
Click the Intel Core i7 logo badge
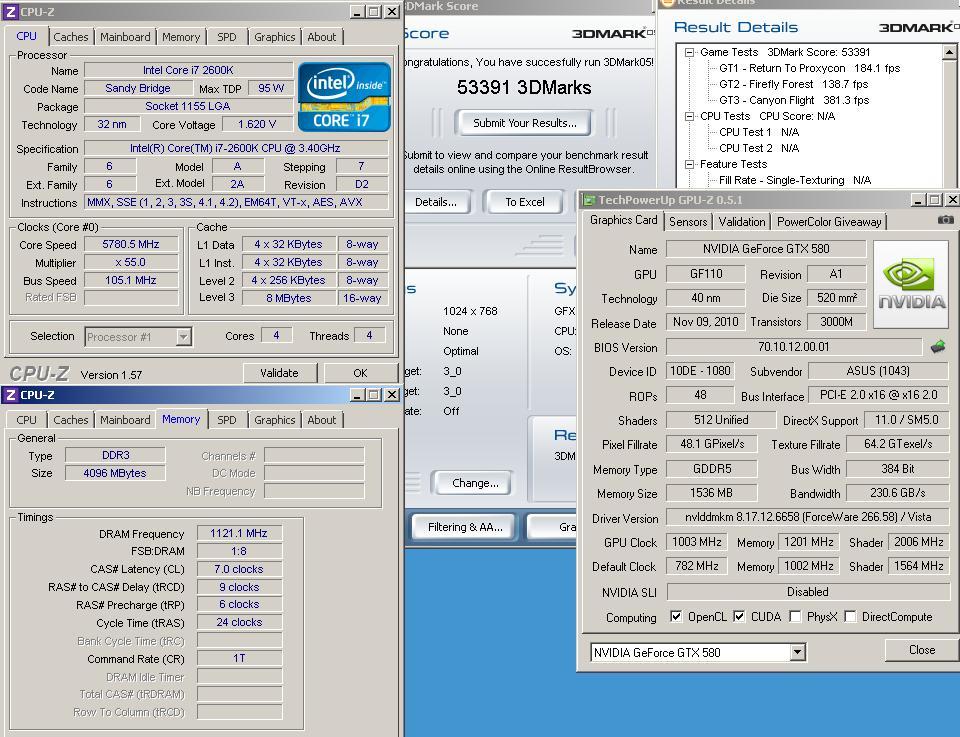pos(344,97)
